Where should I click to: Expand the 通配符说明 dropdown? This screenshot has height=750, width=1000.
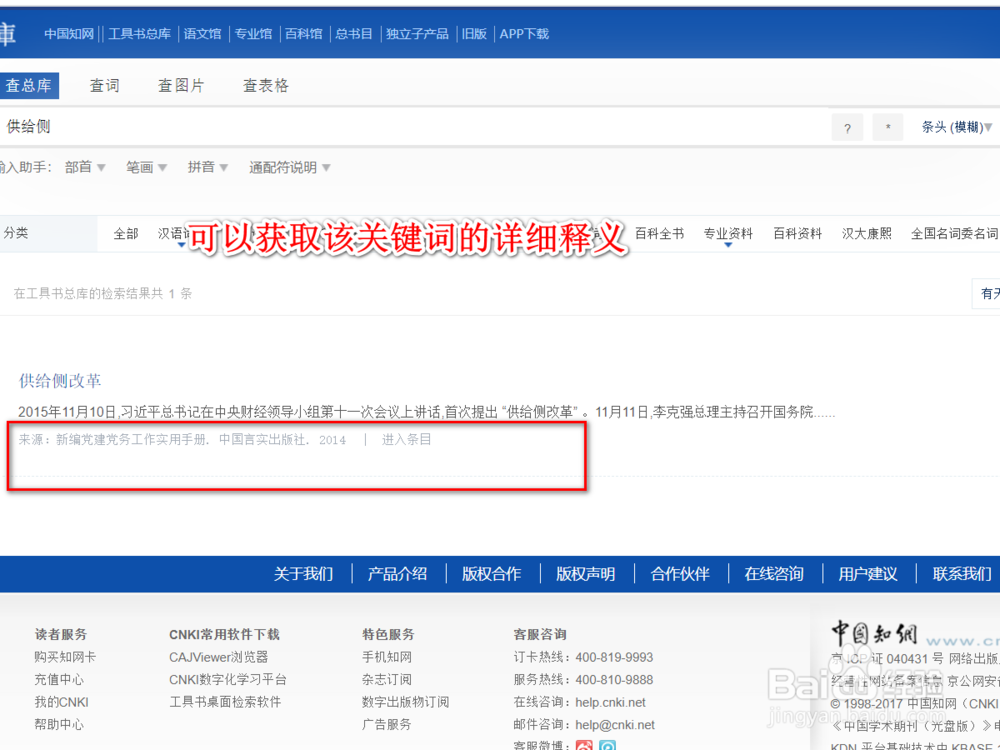[290, 168]
